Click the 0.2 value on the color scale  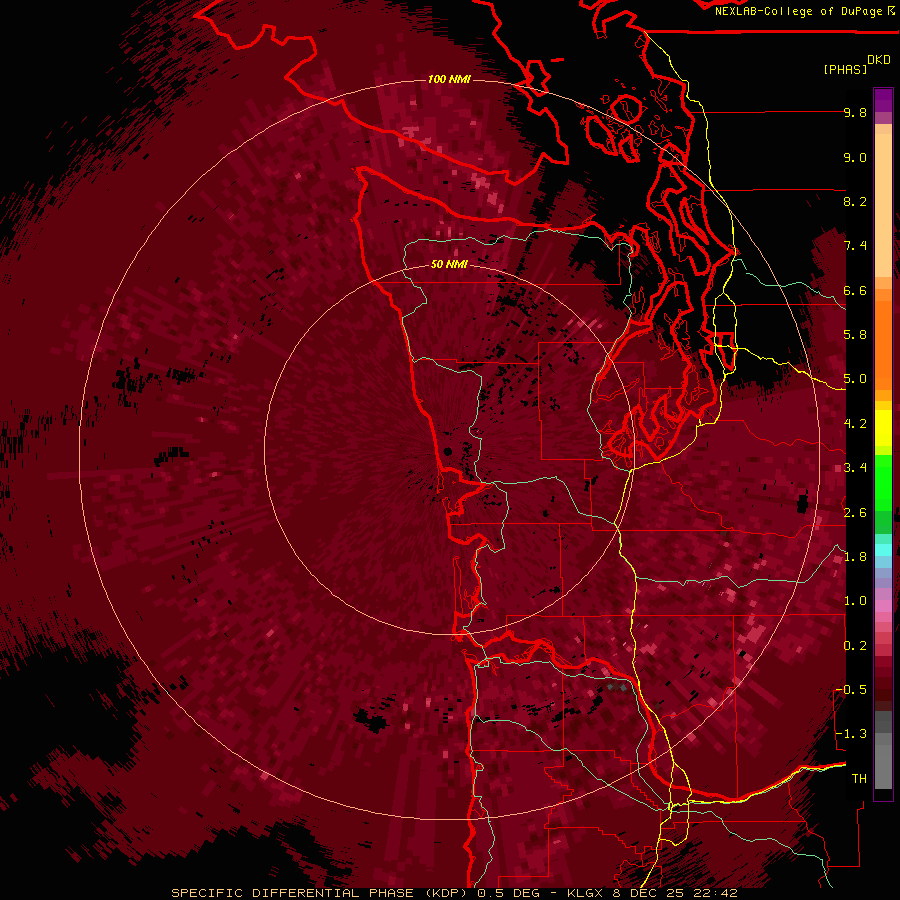coord(855,646)
